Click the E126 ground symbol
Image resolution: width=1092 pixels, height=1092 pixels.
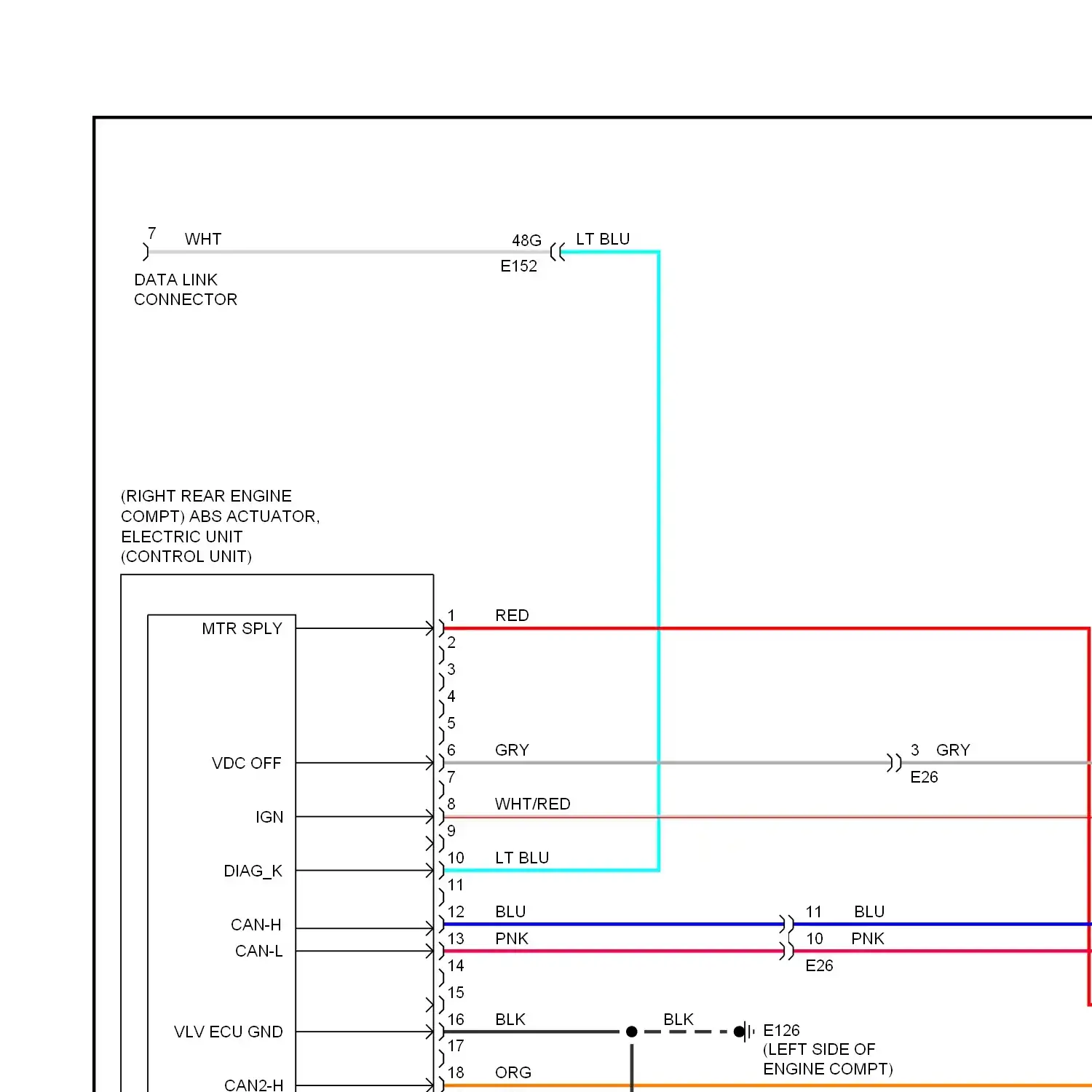tap(745, 1032)
